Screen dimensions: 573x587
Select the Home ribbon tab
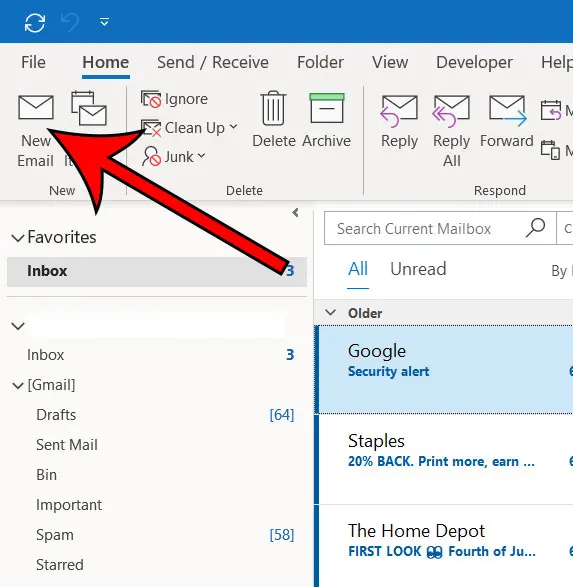[106, 62]
